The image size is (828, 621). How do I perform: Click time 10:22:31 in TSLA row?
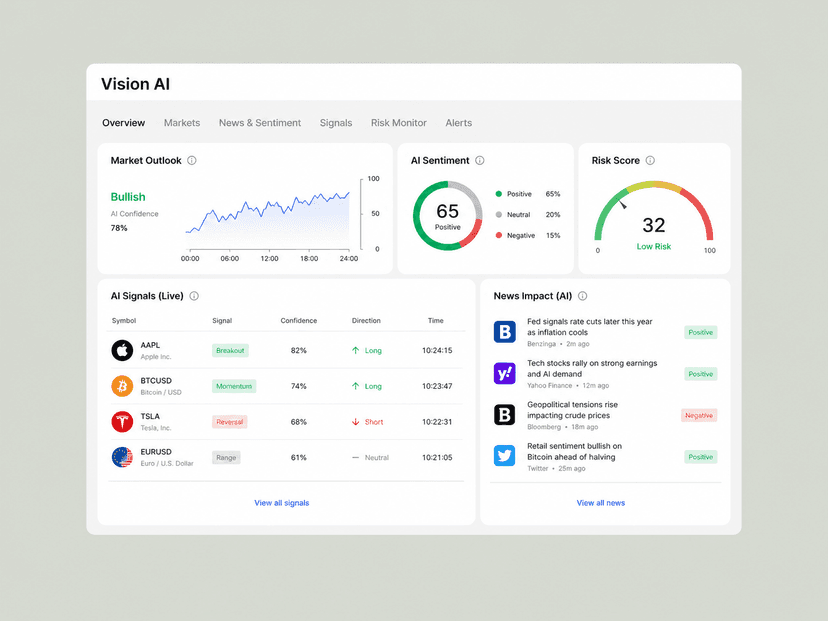[x=437, y=422]
